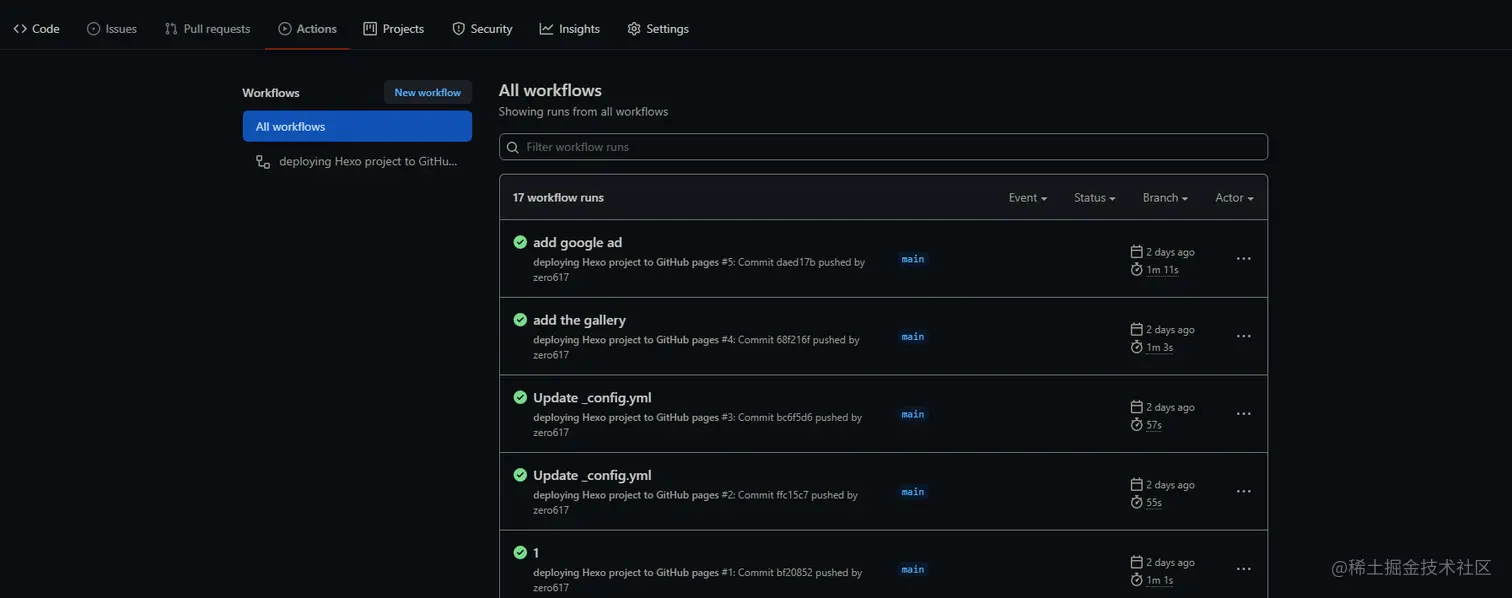The image size is (1512, 598).
Task: Click success check icon for run #2 Update _config.yml
Action: tap(520, 475)
